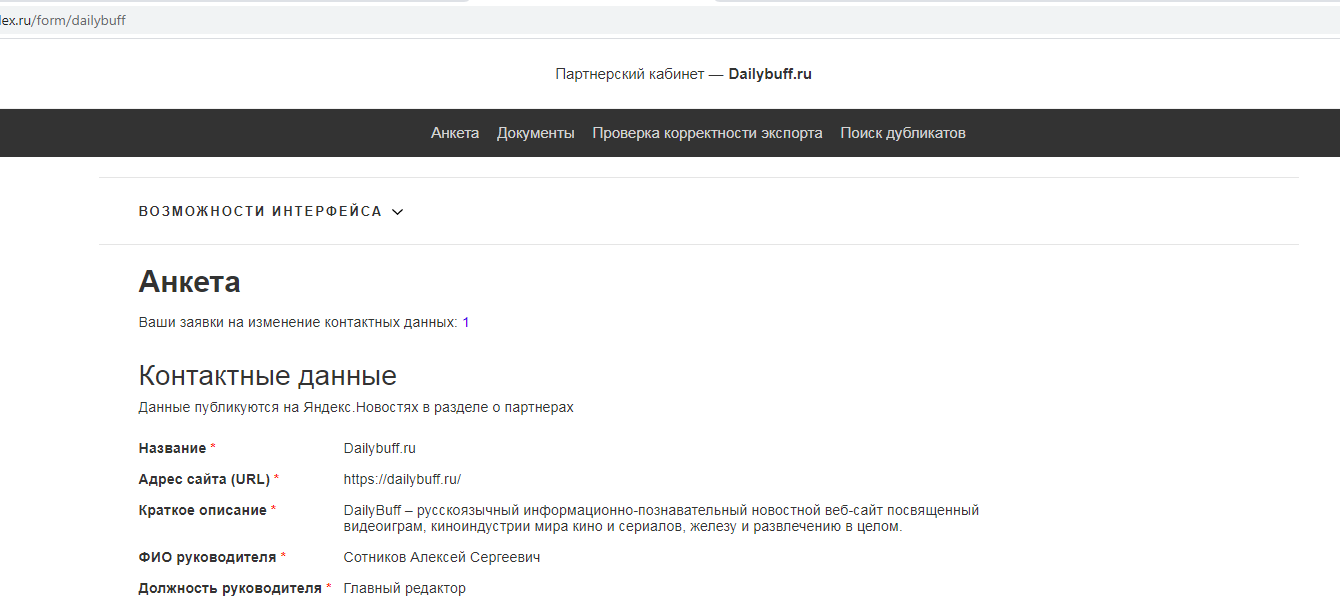Click the browser address bar URL
The height and width of the screenshot is (604, 1340).
63,20
